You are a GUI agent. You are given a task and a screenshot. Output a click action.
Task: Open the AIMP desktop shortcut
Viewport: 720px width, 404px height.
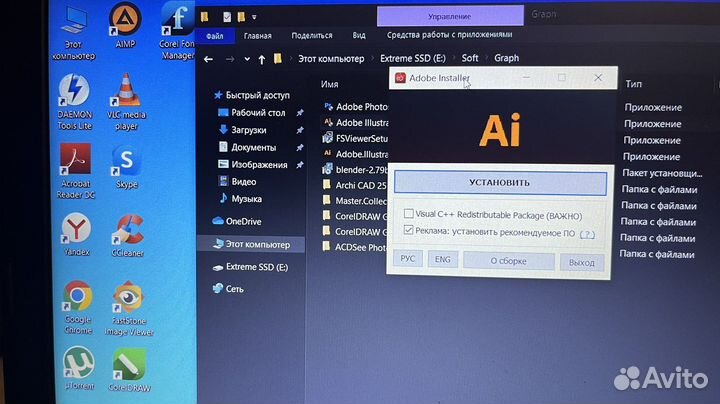click(125, 25)
